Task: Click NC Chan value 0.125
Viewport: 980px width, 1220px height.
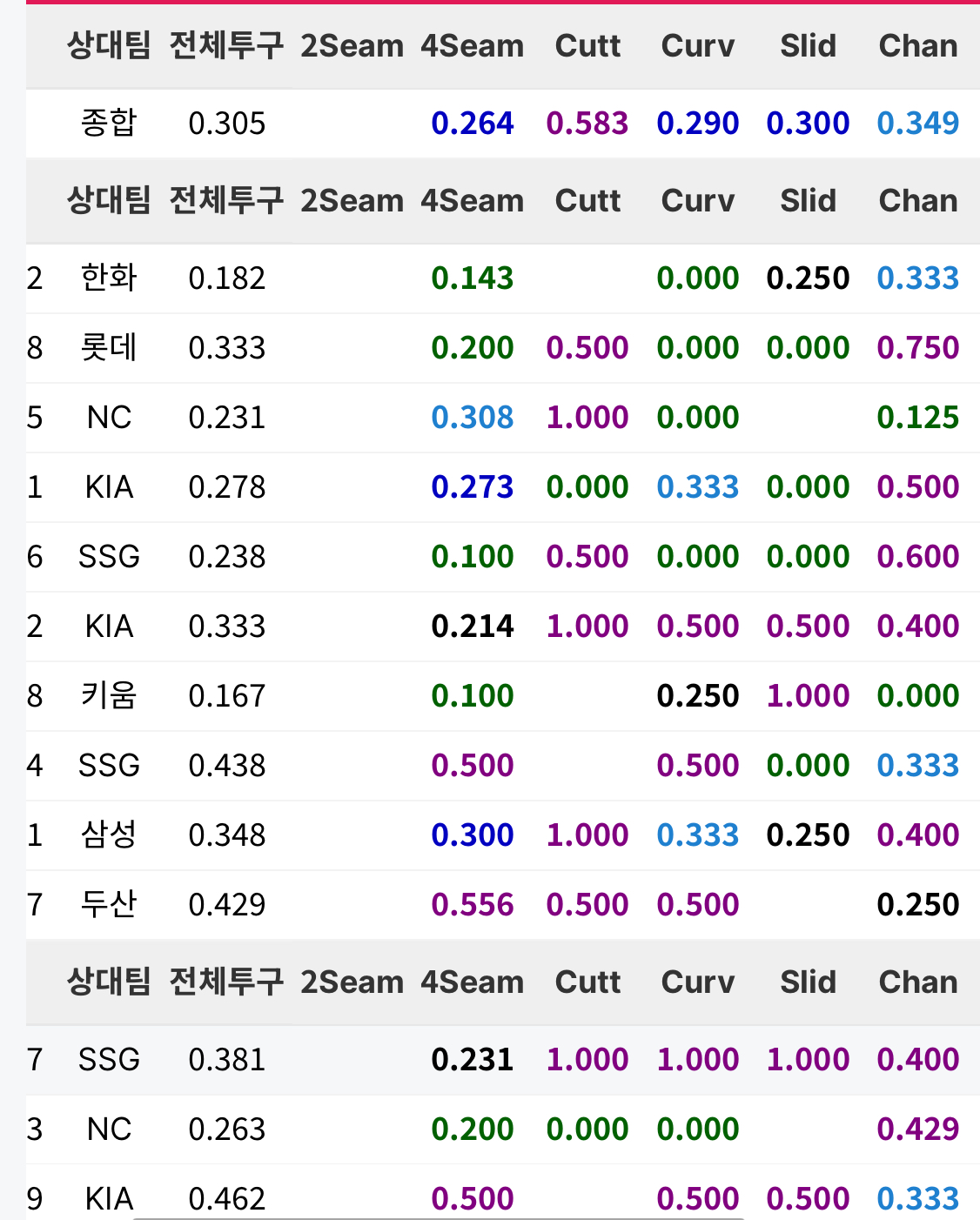Action: [918, 418]
